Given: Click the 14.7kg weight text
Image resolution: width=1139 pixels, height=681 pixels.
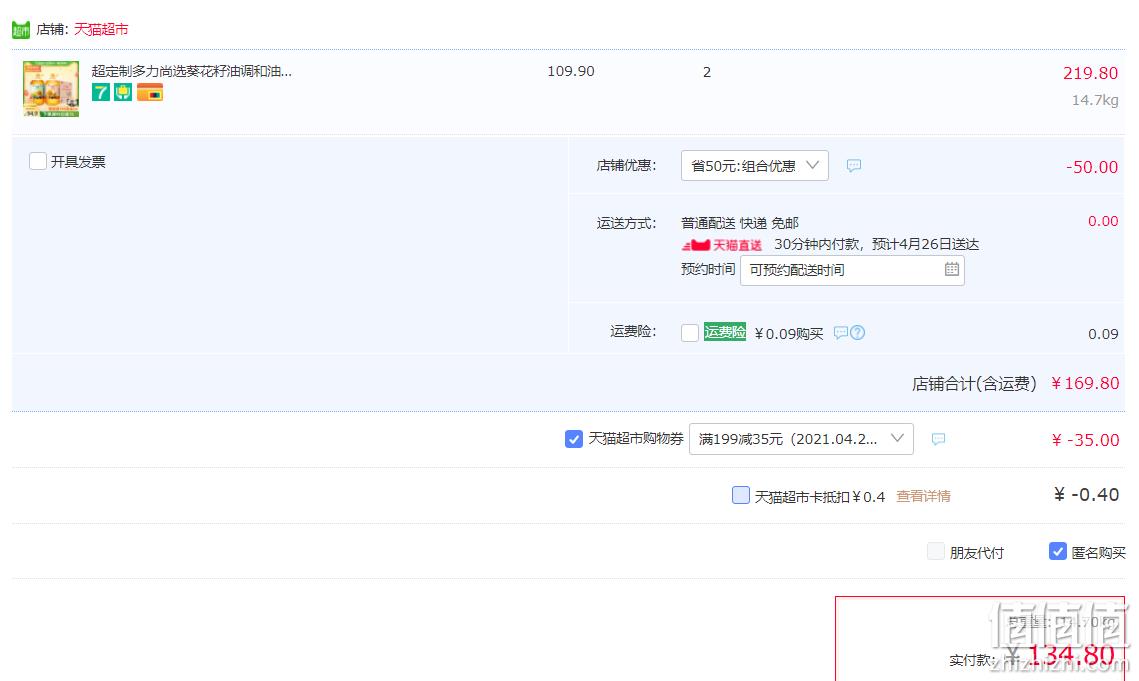Looking at the screenshot, I should click(x=1095, y=100).
